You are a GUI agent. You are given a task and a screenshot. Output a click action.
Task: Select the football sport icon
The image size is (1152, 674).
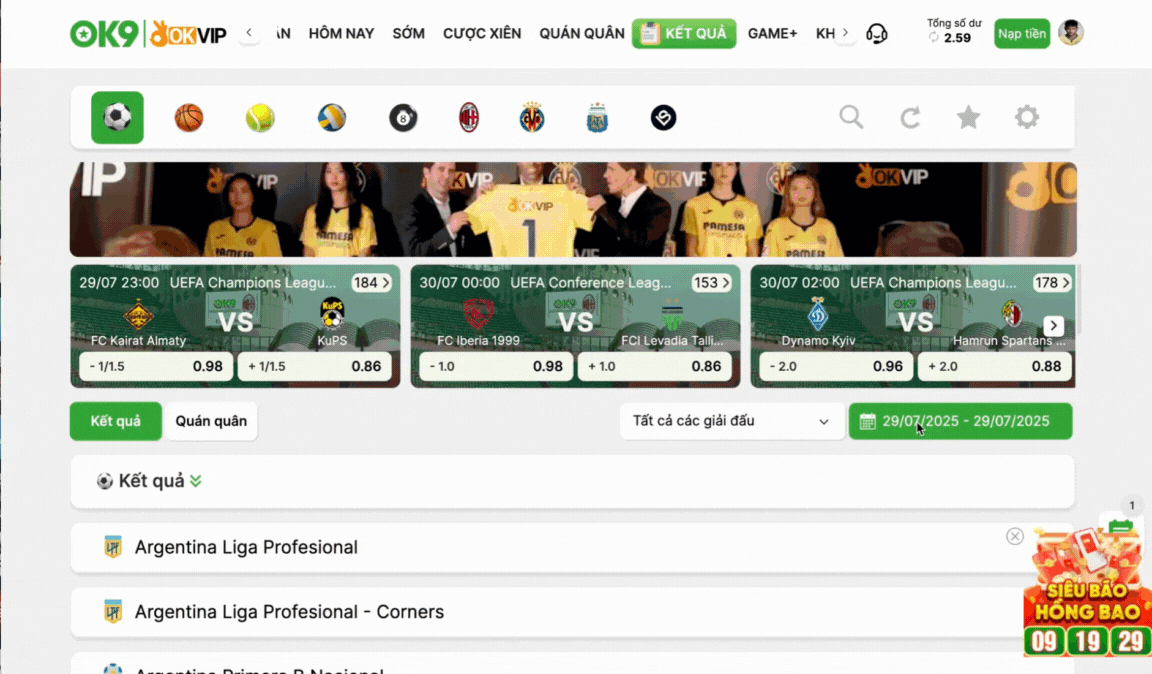(x=118, y=118)
